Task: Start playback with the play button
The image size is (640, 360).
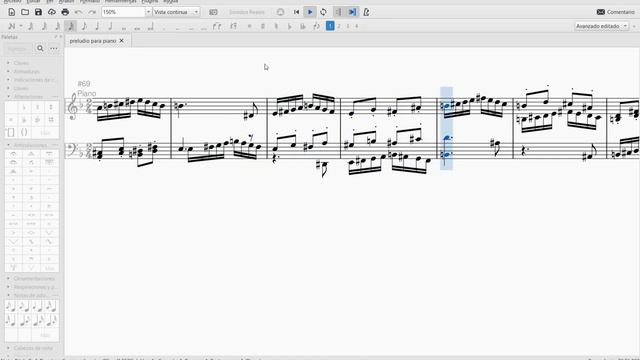Action: (x=310, y=12)
